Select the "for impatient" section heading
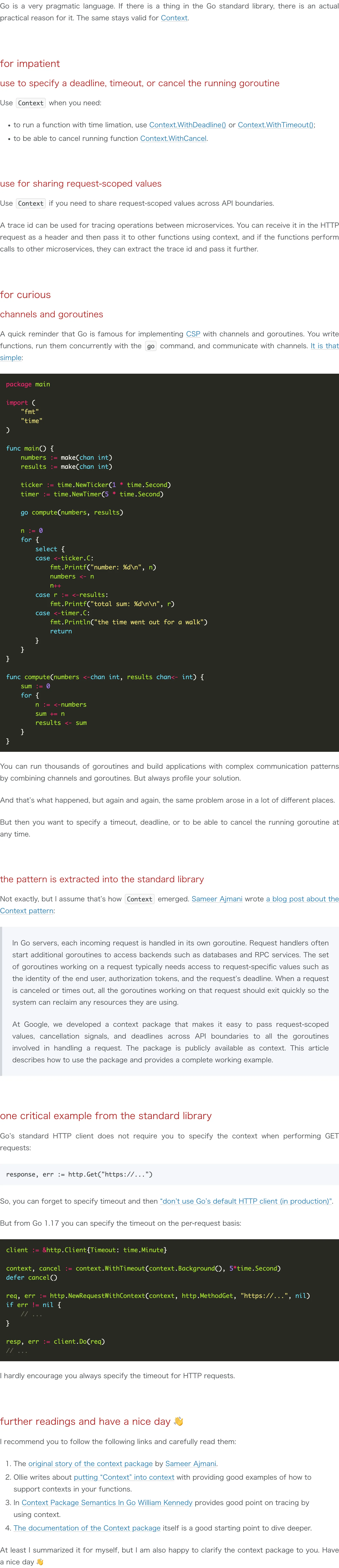The image size is (339, 1568). (29, 63)
